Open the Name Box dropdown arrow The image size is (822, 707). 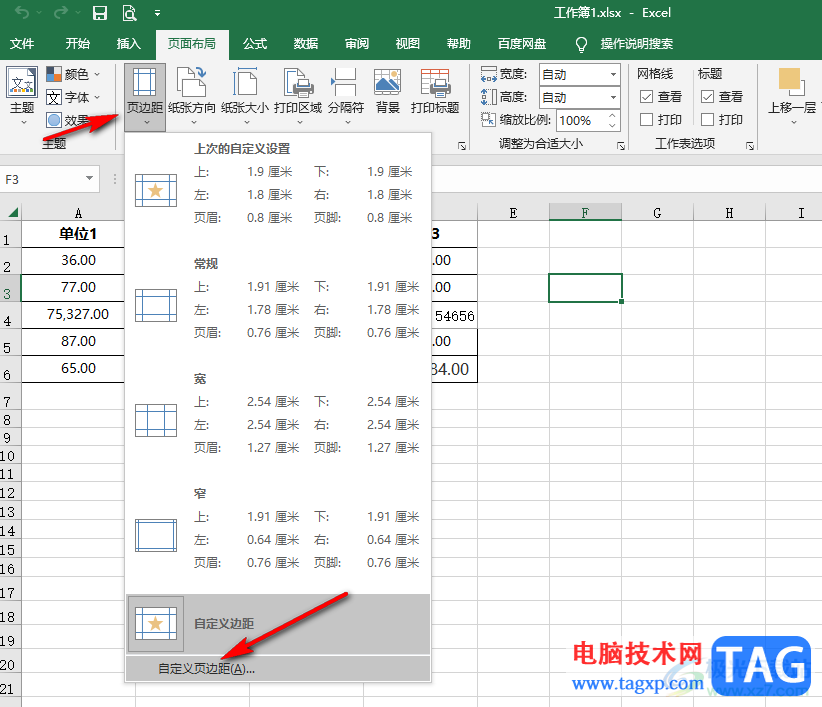pyautogui.click(x=90, y=179)
